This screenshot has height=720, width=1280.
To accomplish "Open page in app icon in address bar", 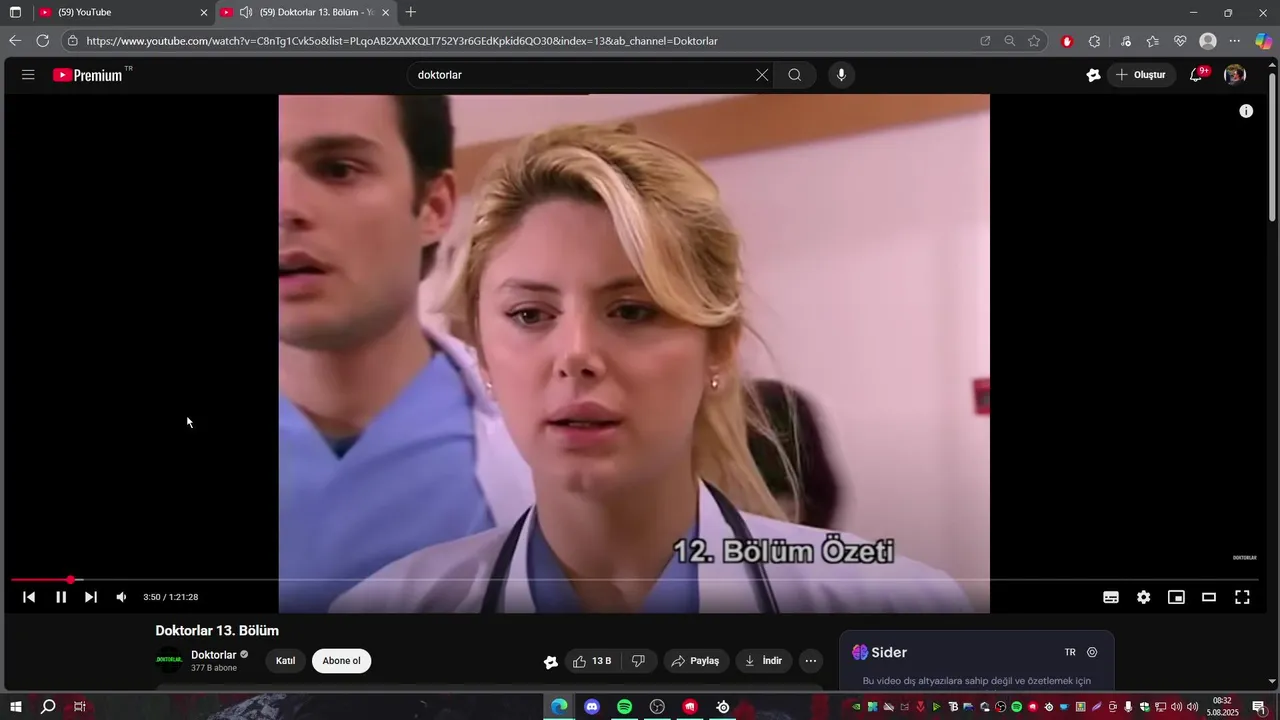I will 985,41.
